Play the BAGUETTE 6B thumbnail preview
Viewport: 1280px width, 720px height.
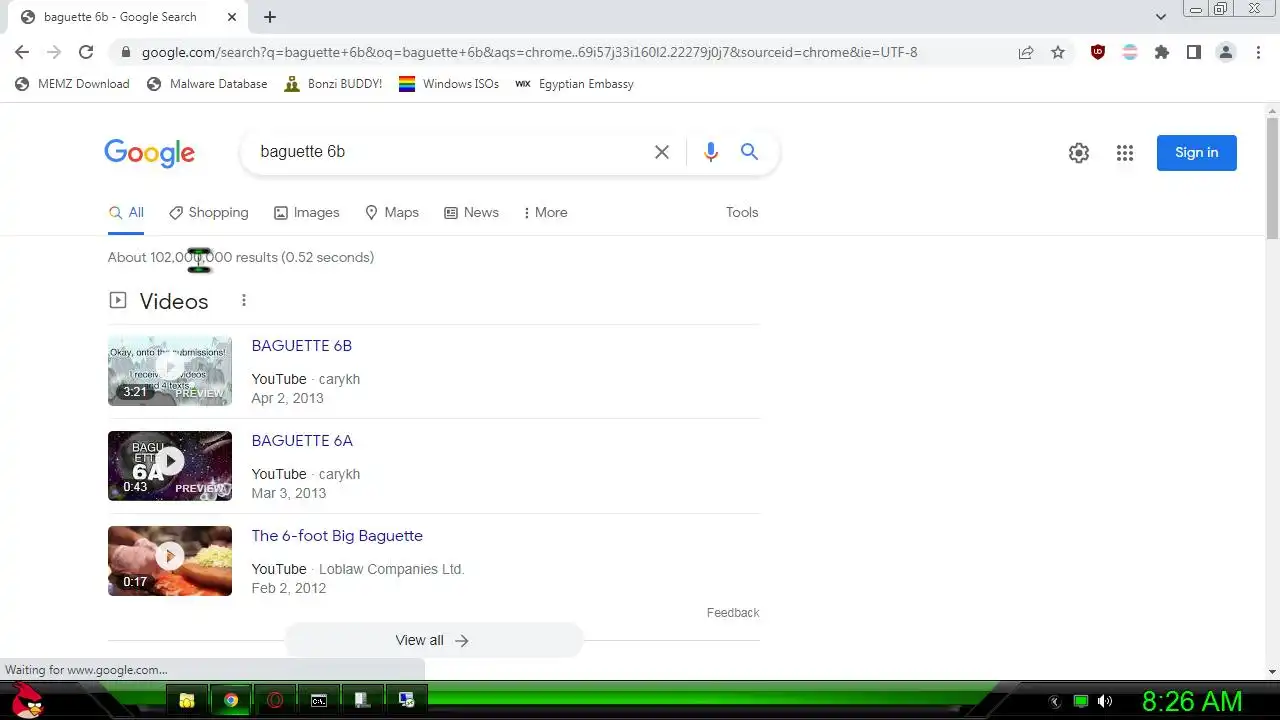170,371
